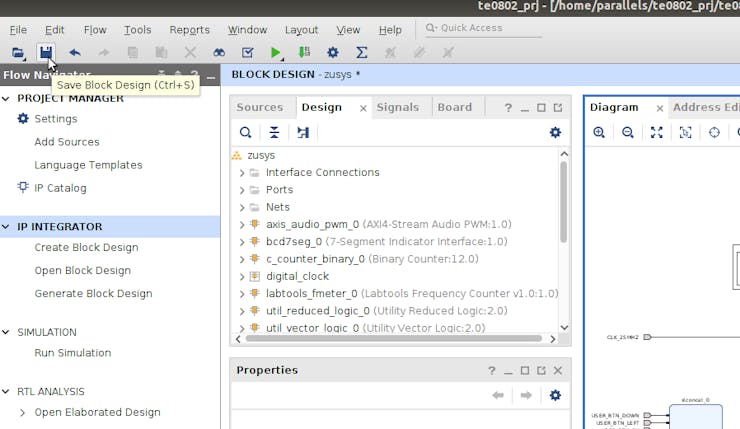
Task: Expand Open Elaborated Design
Action: 22,412
